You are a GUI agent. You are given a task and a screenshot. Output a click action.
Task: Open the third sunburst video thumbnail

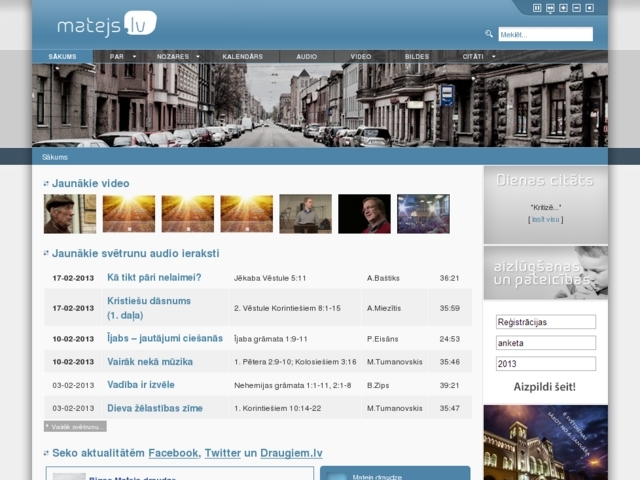[247, 214]
